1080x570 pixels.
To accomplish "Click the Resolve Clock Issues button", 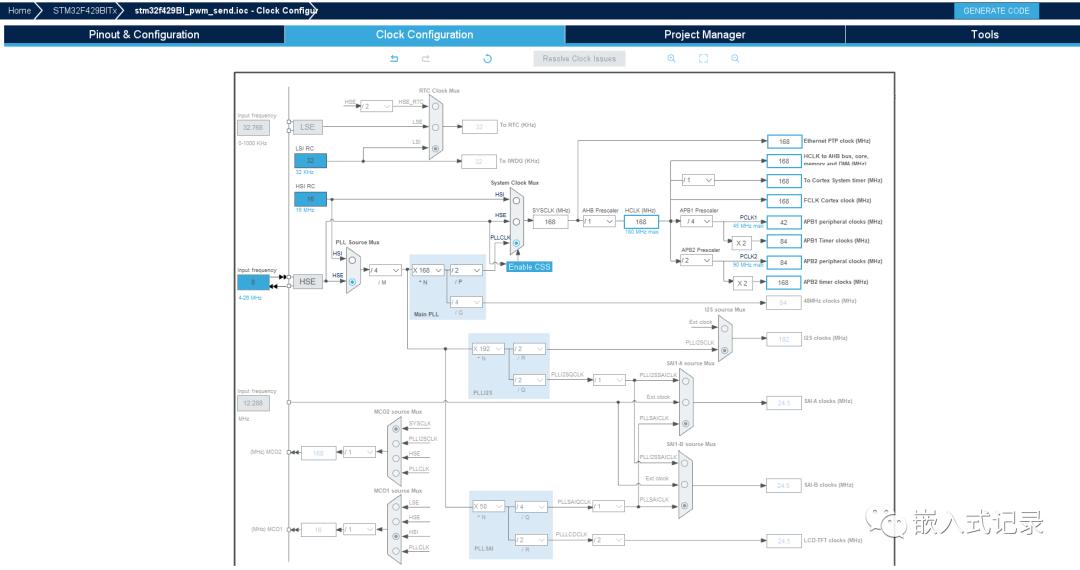I will [579, 59].
